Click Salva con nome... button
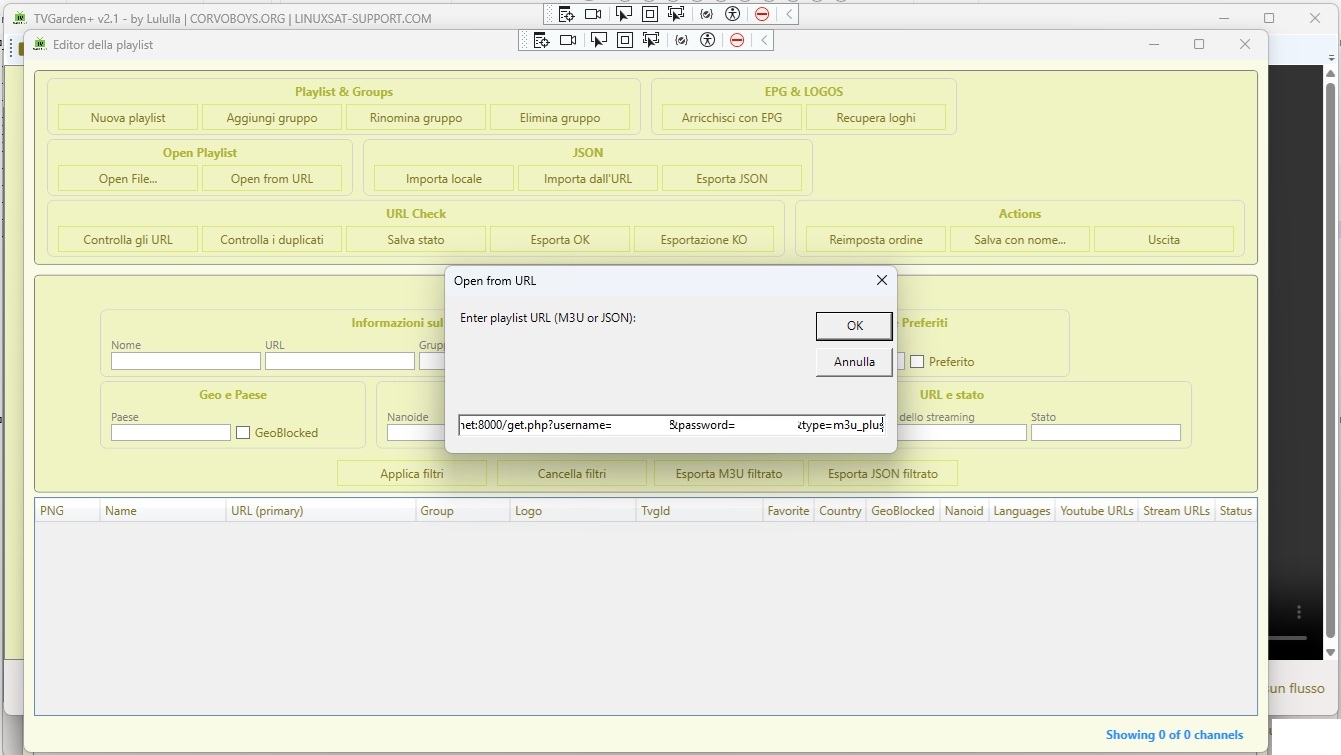Image resolution: width=1341 pixels, height=755 pixels. 1020,240
